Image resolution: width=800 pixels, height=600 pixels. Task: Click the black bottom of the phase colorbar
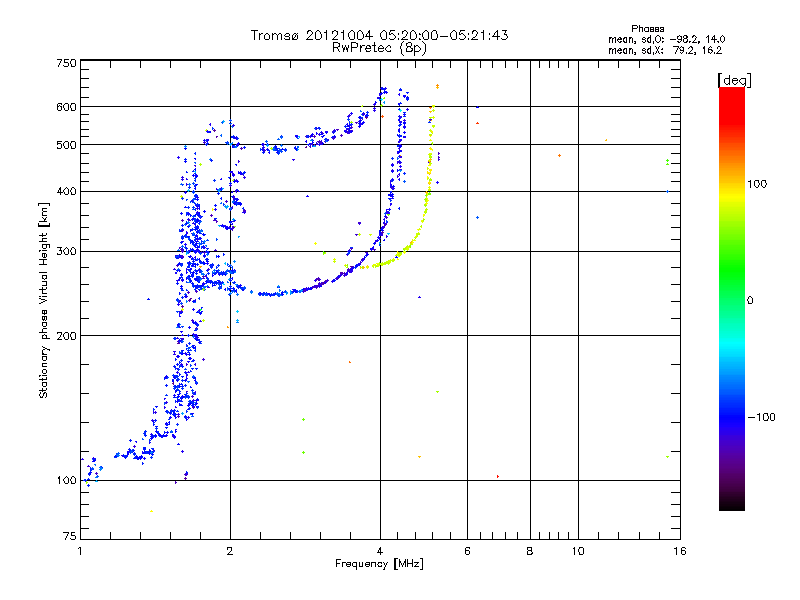click(x=732, y=503)
